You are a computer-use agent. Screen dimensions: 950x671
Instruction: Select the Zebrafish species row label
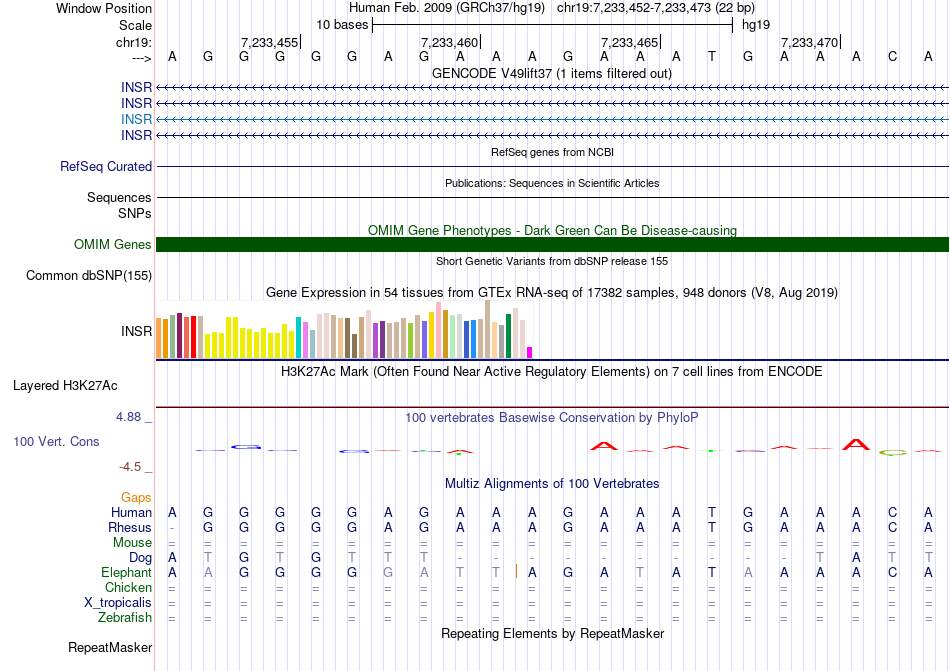tap(126, 618)
